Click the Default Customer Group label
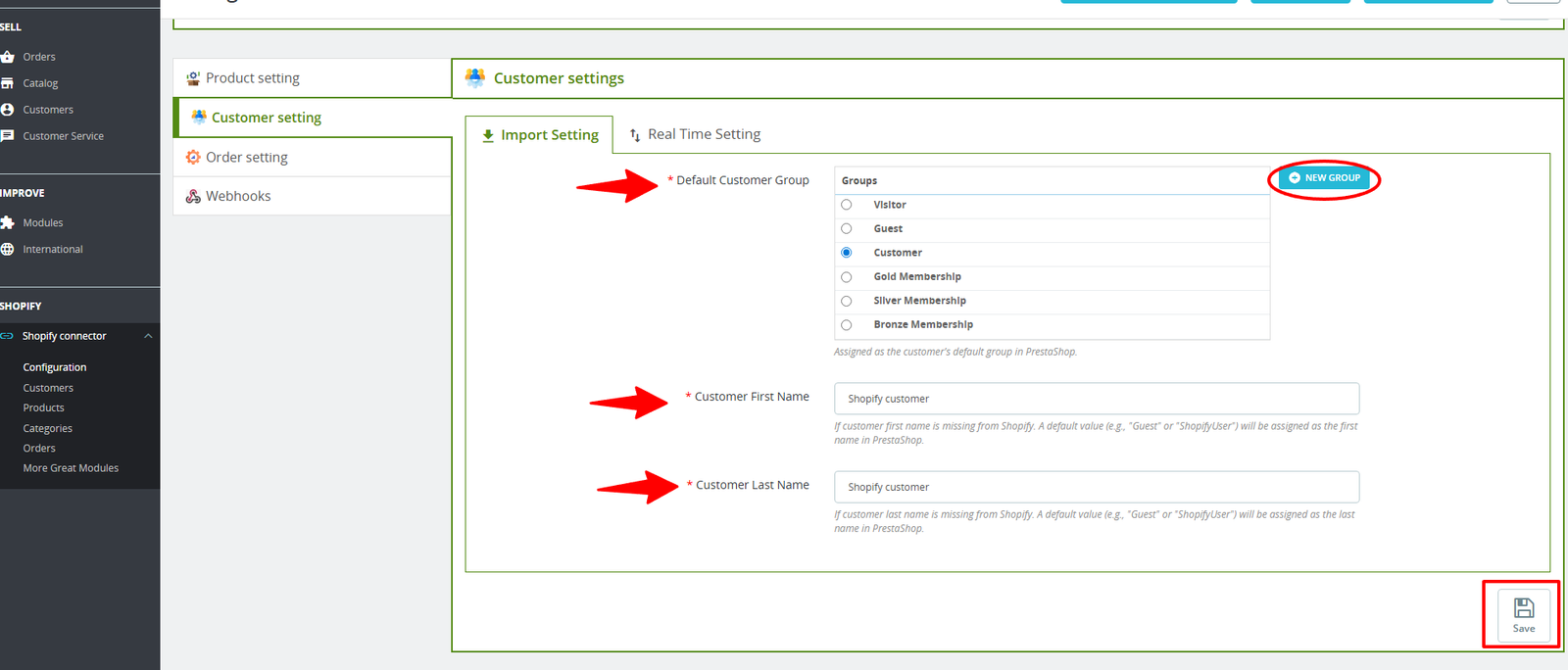Viewport: 1568px width, 670px height. [x=743, y=180]
